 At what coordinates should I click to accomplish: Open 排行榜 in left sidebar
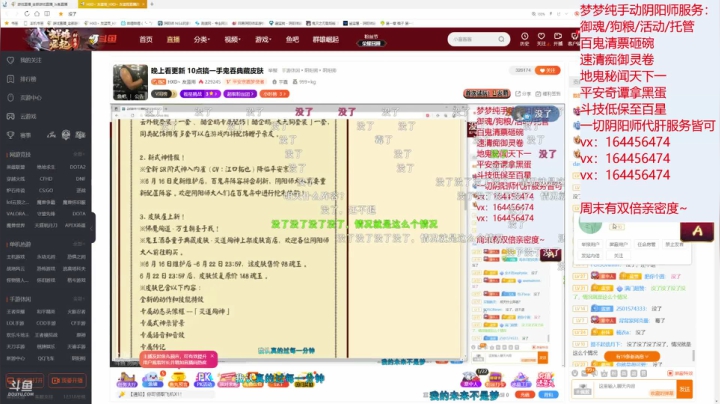[22, 79]
